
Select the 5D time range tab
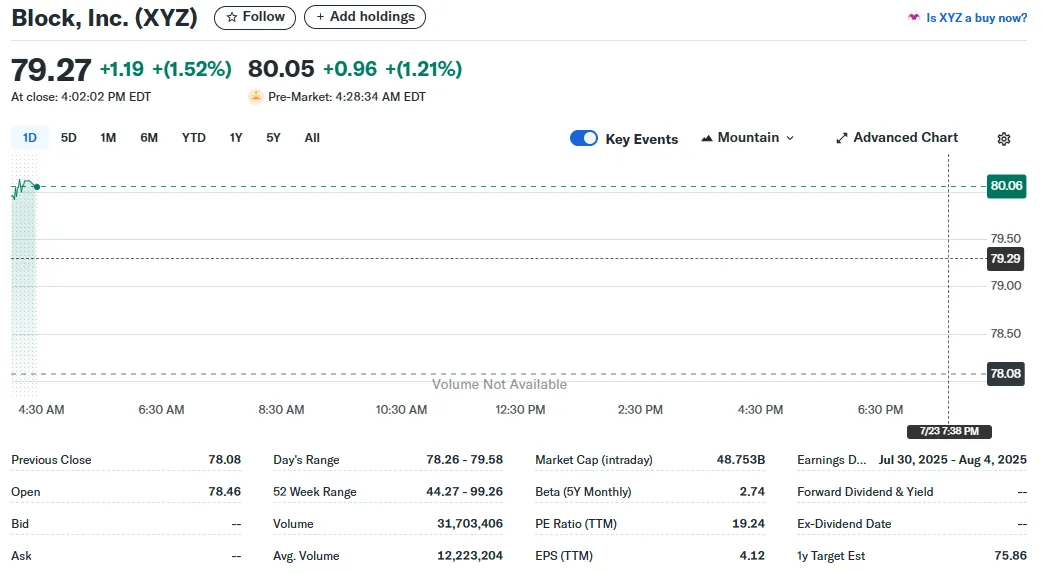[69, 138]
